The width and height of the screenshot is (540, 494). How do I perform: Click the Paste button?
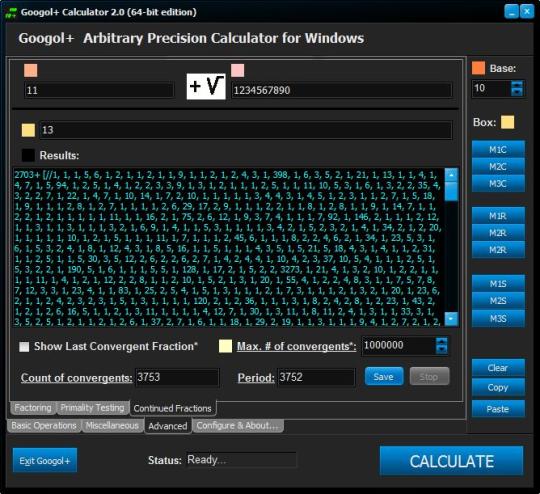coord(498,409)
